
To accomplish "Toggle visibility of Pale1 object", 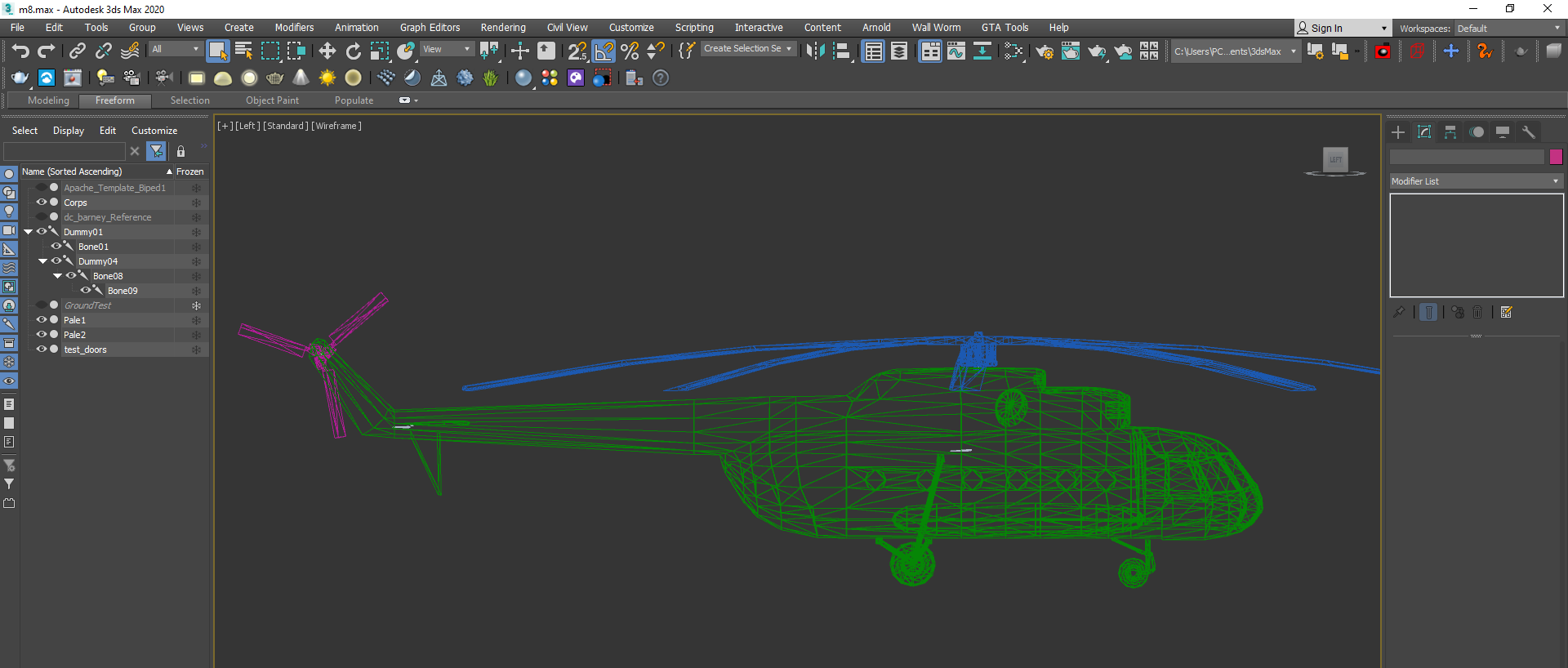I will [x=41, y=320].
